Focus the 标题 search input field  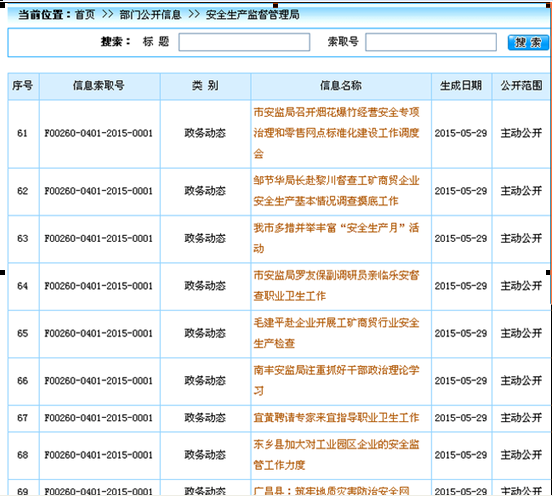pos(244,42)
